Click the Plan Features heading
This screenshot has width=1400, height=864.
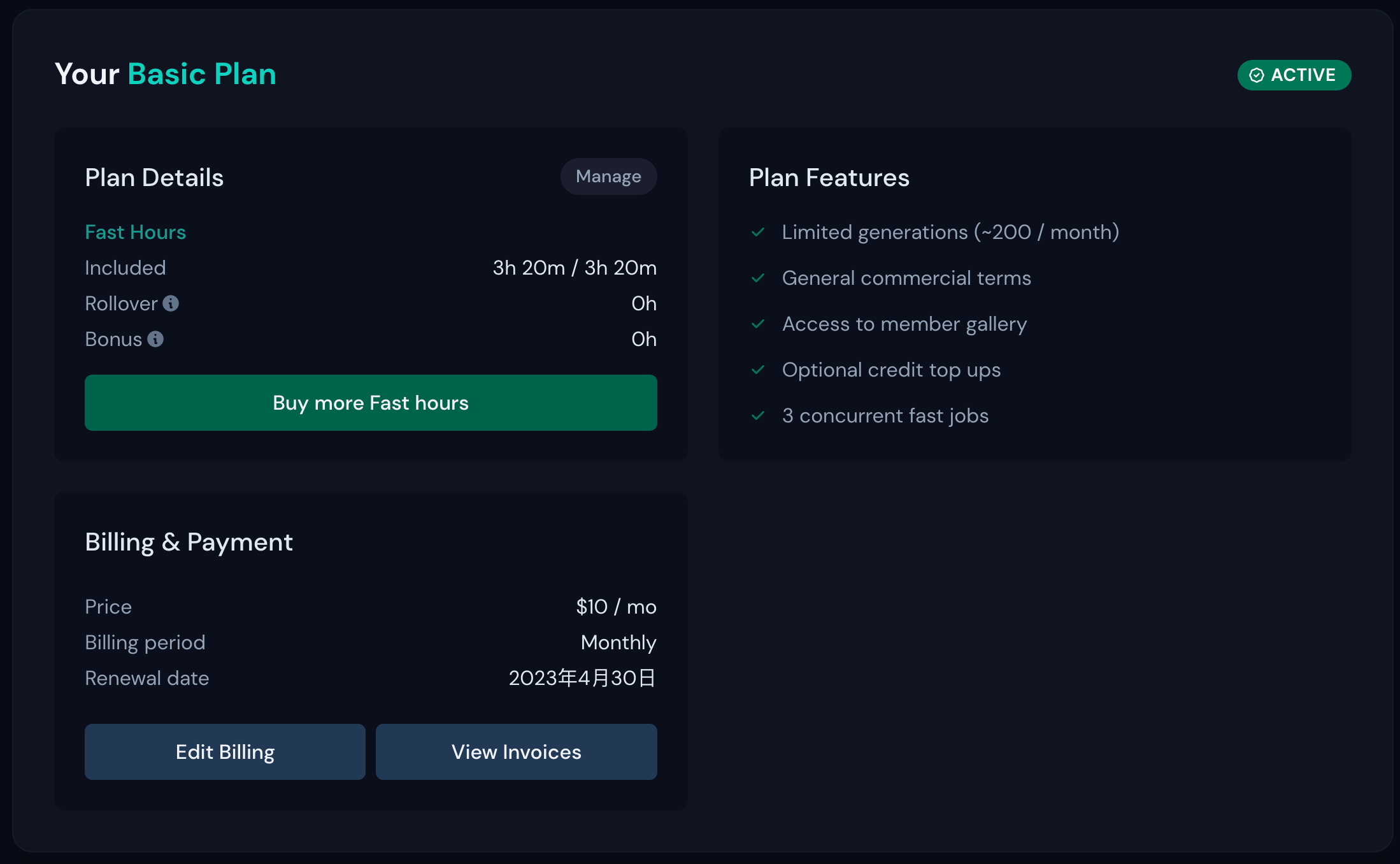pos(829,177)
